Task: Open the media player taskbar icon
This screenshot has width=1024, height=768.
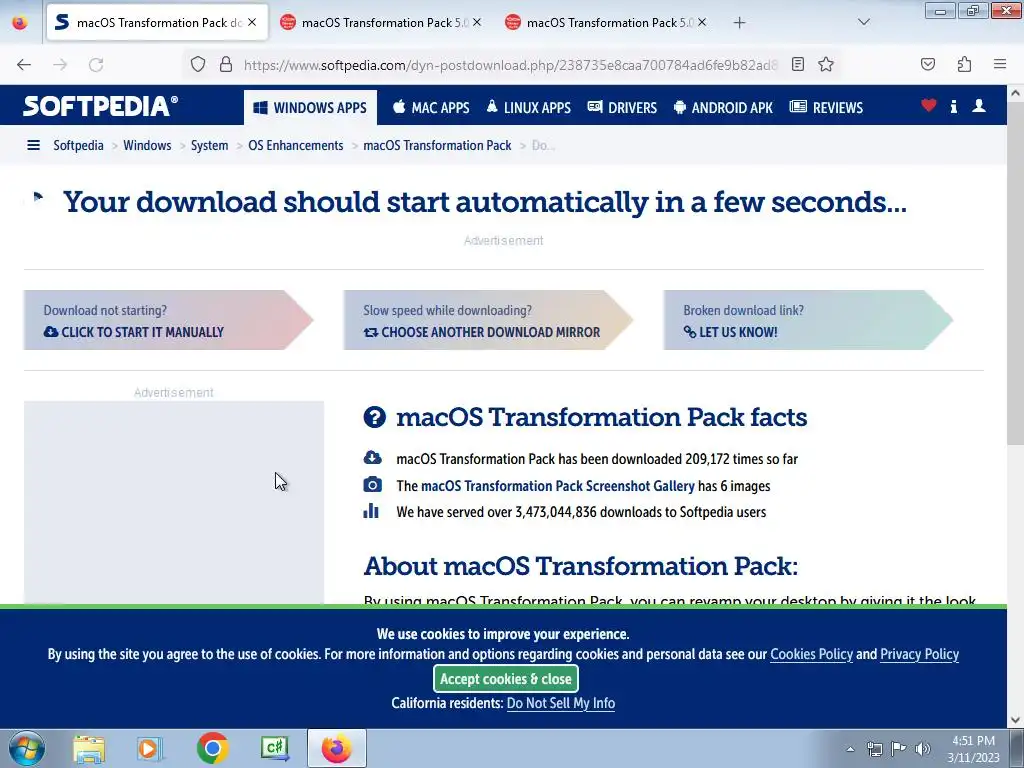Action: (150, 748)
